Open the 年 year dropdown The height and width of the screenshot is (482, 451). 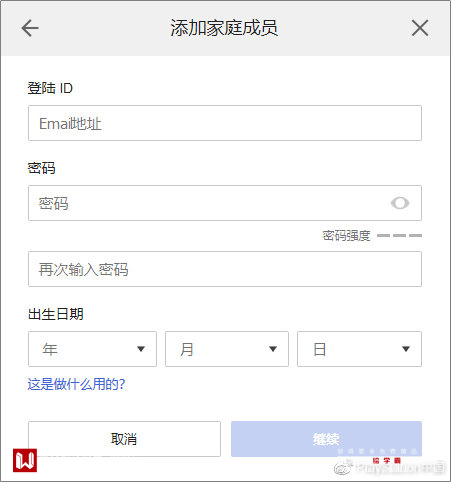pyautogui.click(x=92, y=349)
